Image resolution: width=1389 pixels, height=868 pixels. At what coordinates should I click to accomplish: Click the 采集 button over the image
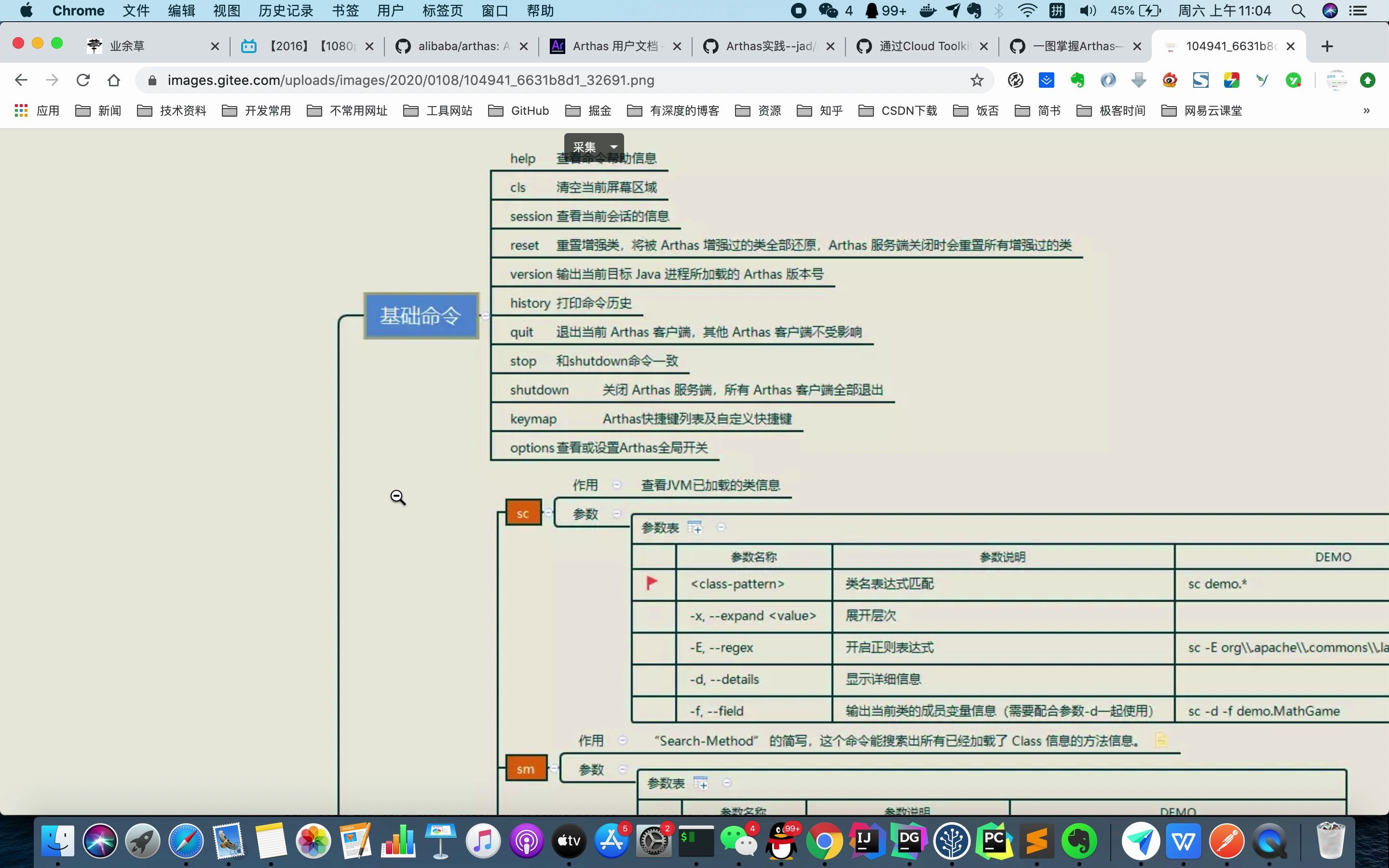click(x=585, y=147)
